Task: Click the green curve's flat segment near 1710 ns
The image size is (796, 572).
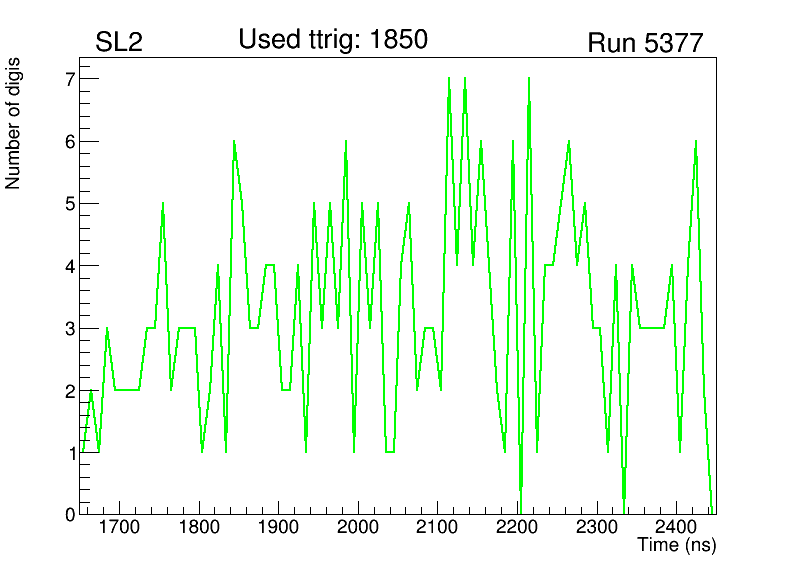Action: (x=127, y=390)
